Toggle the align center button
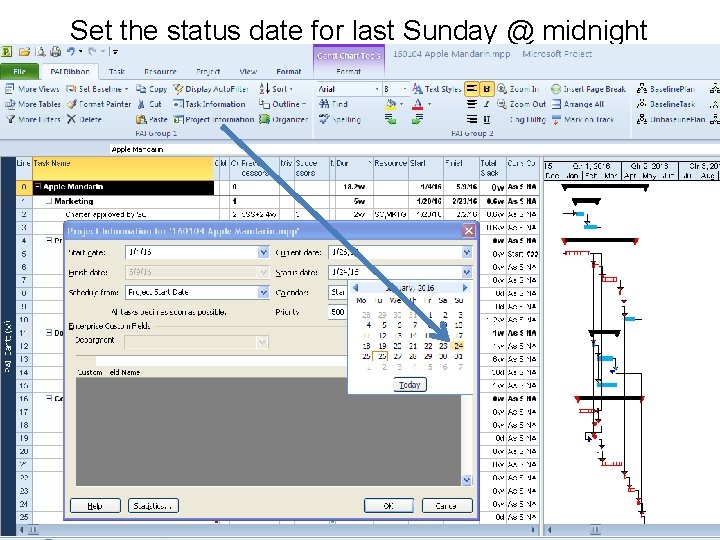The image size is (720, 540). [x=472, y=104]
